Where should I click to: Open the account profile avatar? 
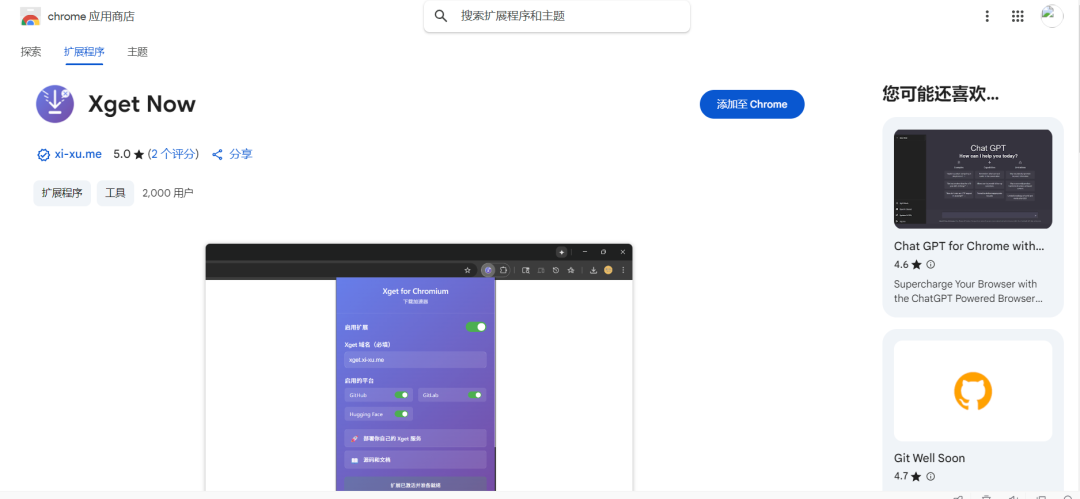pyautogui.click(x=1052, y=16)
